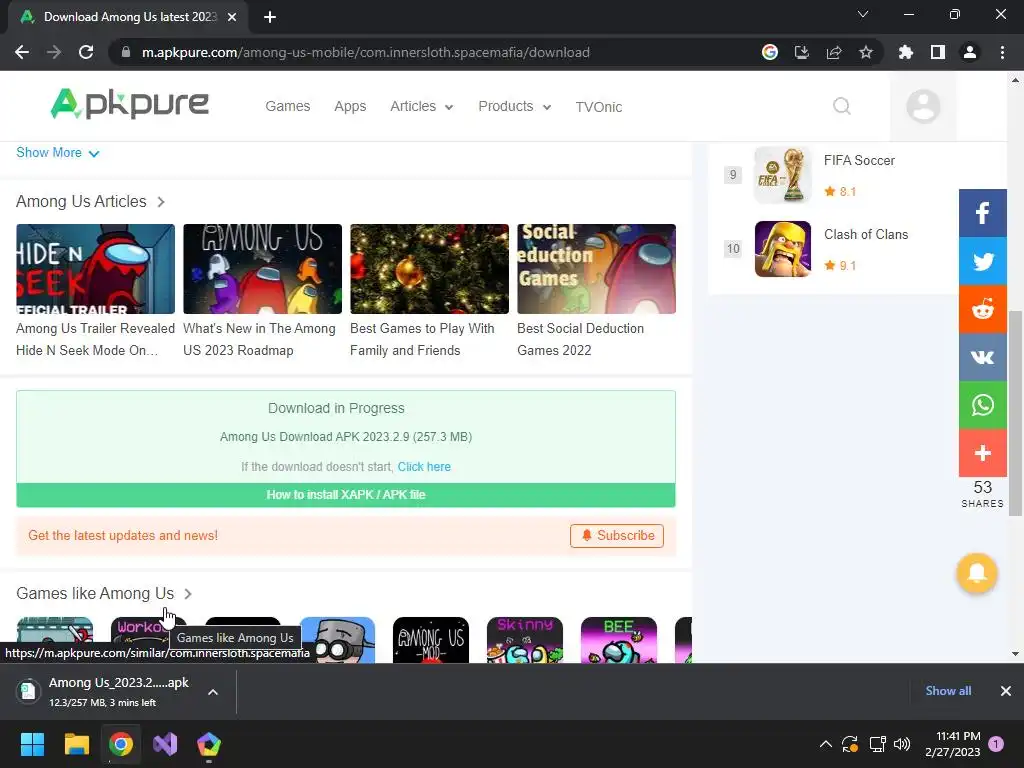Viewport: 1024px width, 768px height.
Task: Click the address bar URL field
Action: point(366,52)
